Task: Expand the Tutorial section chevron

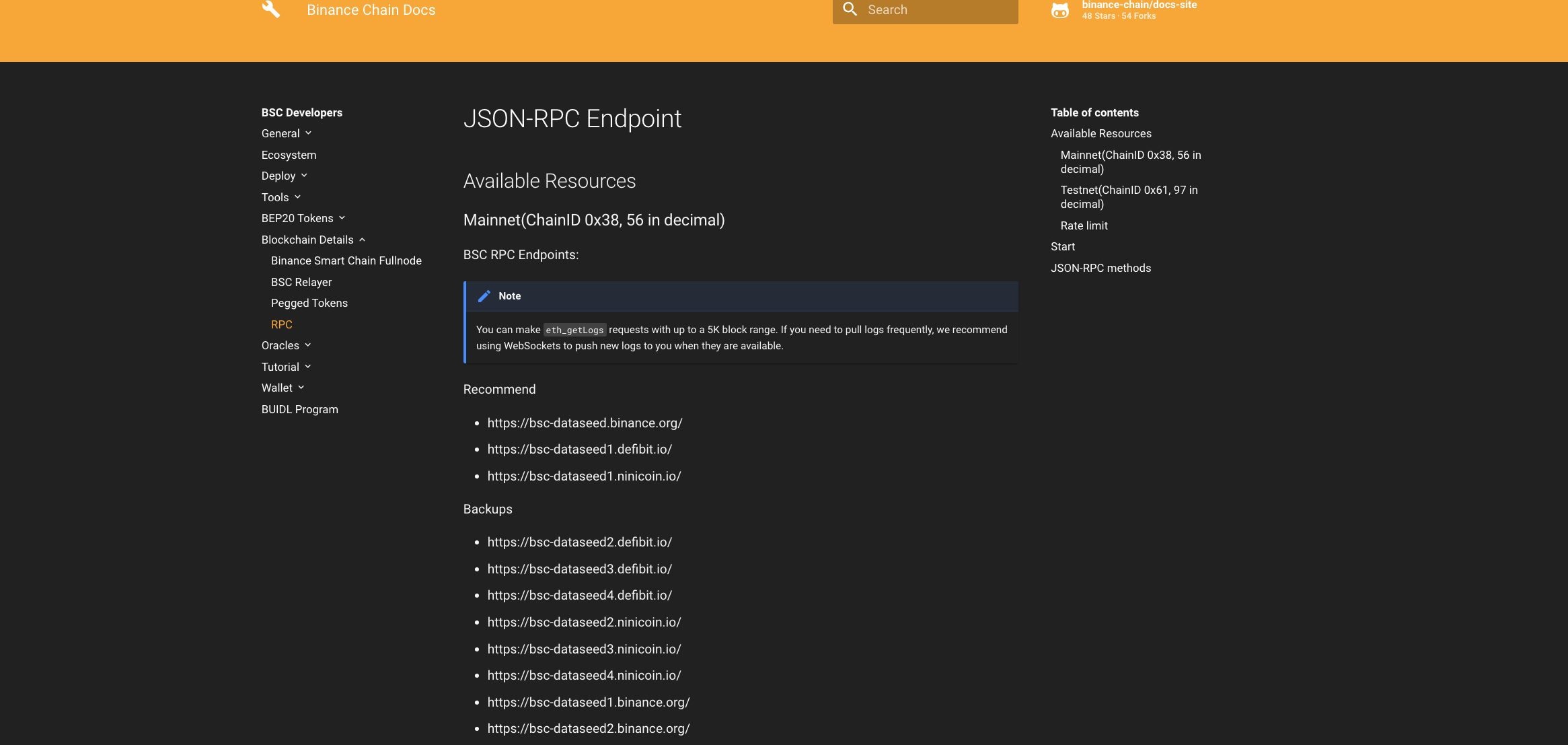Action: pos(308,367)
